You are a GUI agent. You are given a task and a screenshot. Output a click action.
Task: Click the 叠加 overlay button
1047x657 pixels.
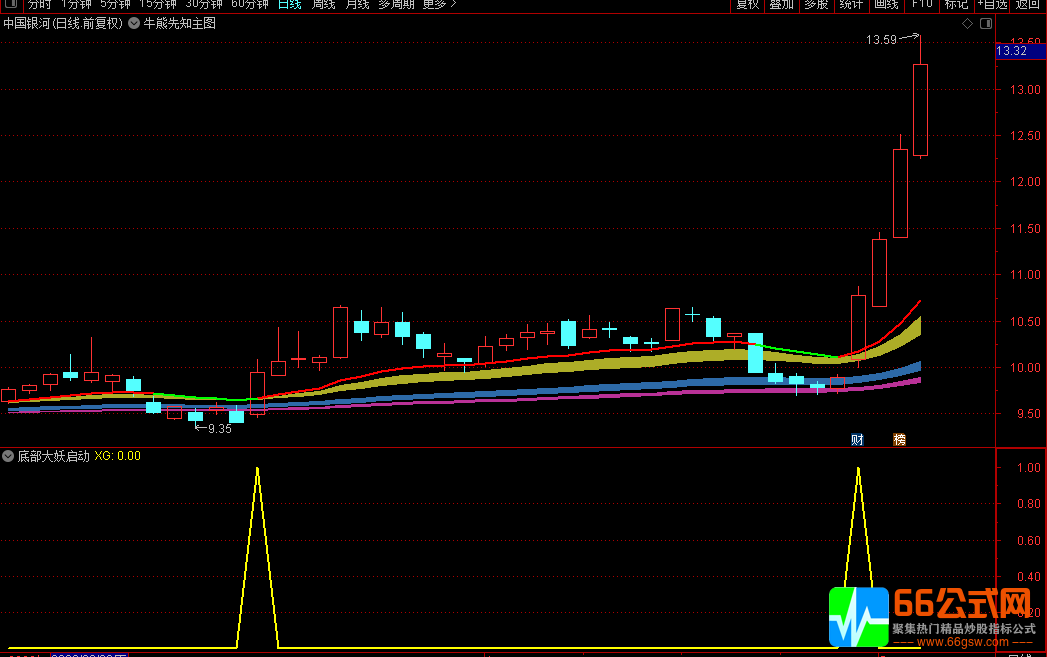click(x=782, y=4)
